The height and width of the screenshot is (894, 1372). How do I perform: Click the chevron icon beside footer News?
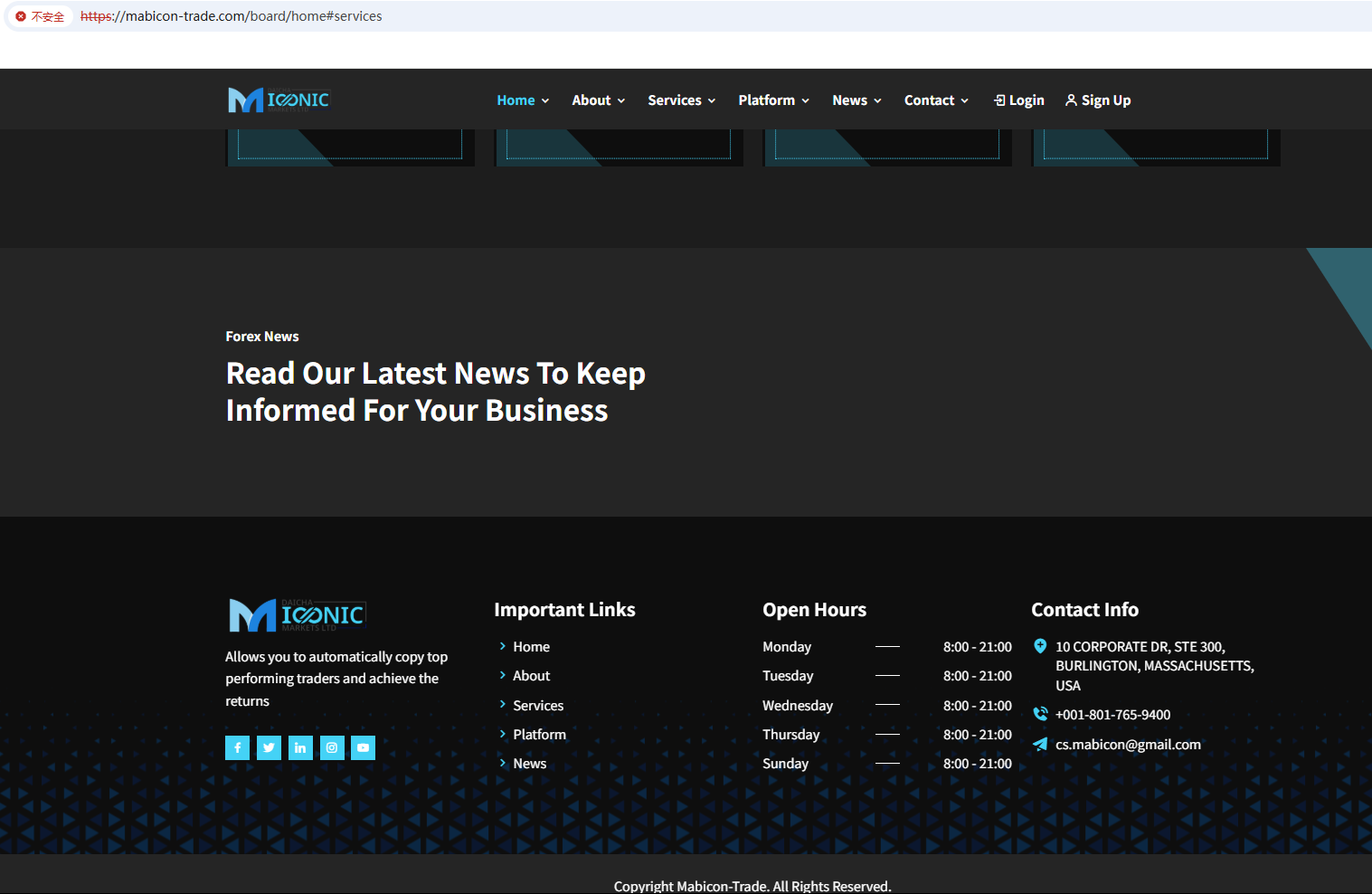503,763
